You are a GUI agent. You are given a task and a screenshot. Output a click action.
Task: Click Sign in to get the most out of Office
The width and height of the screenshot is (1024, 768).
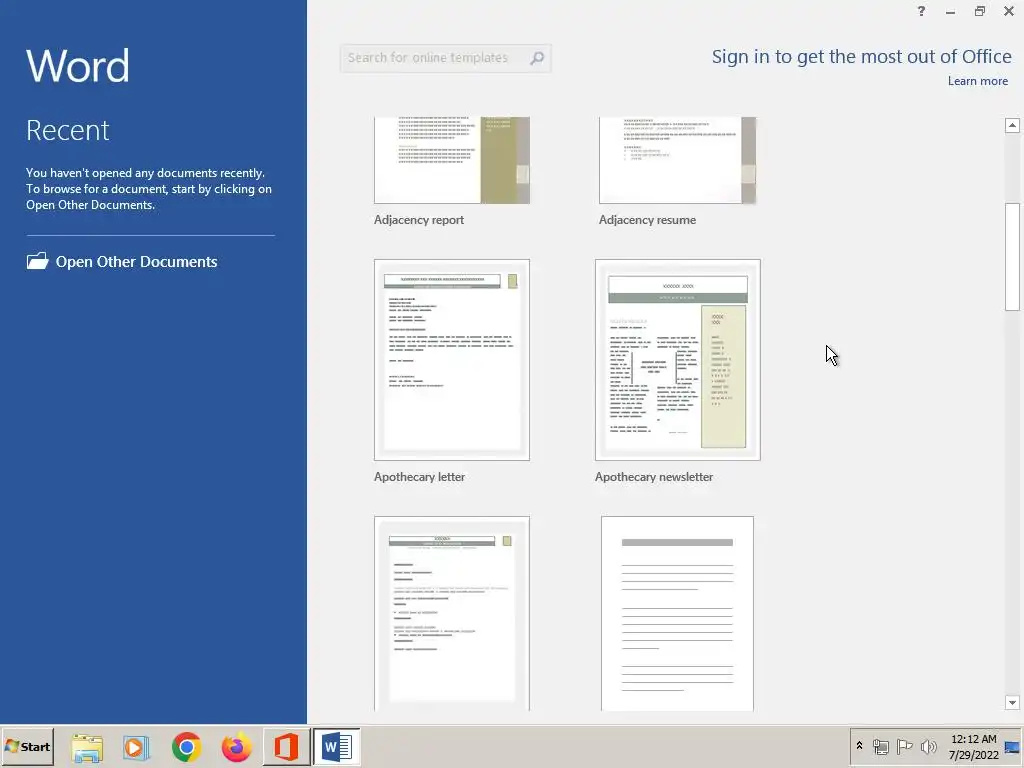[x=861, y=57]
